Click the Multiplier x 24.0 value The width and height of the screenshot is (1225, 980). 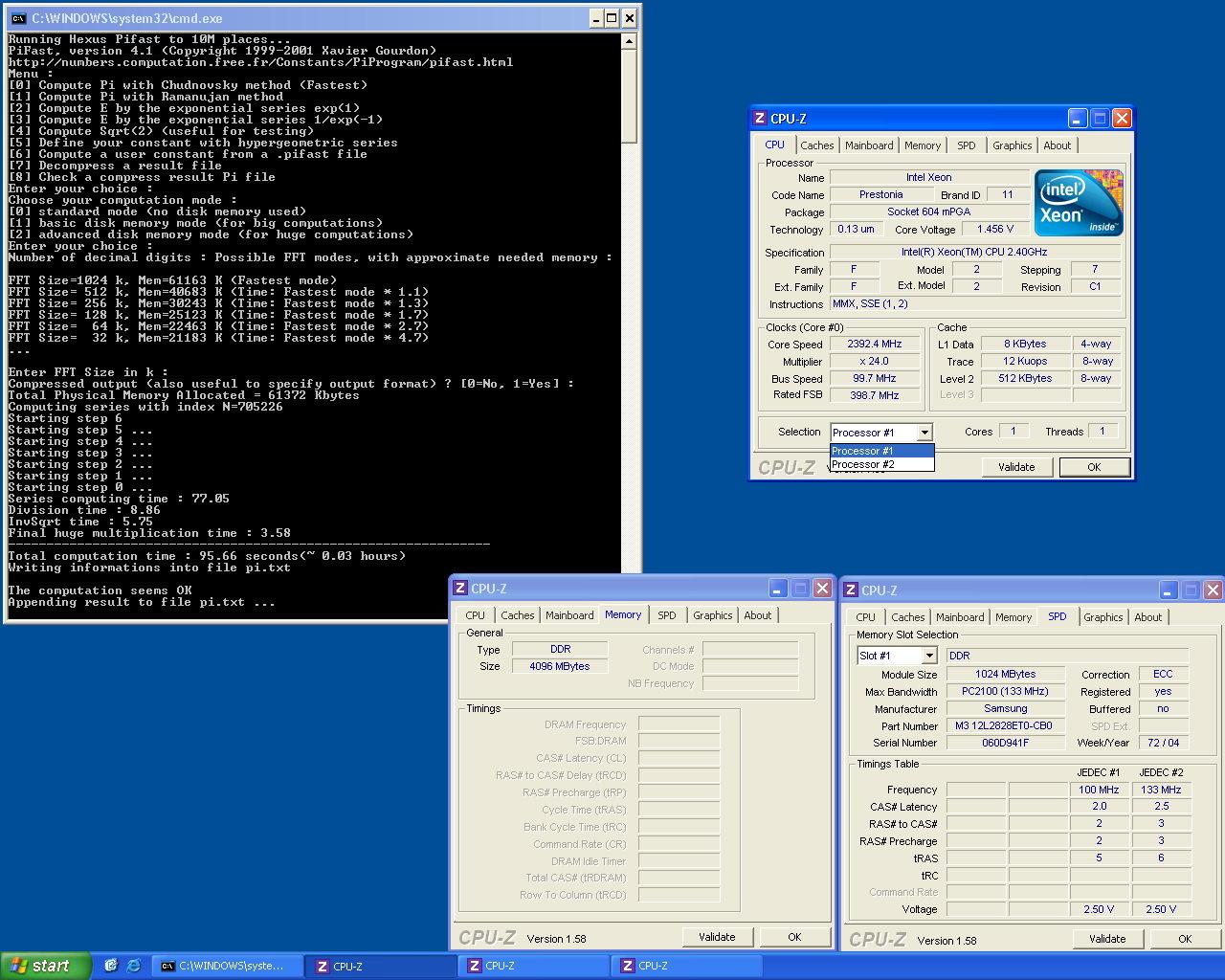click(875, 361)
